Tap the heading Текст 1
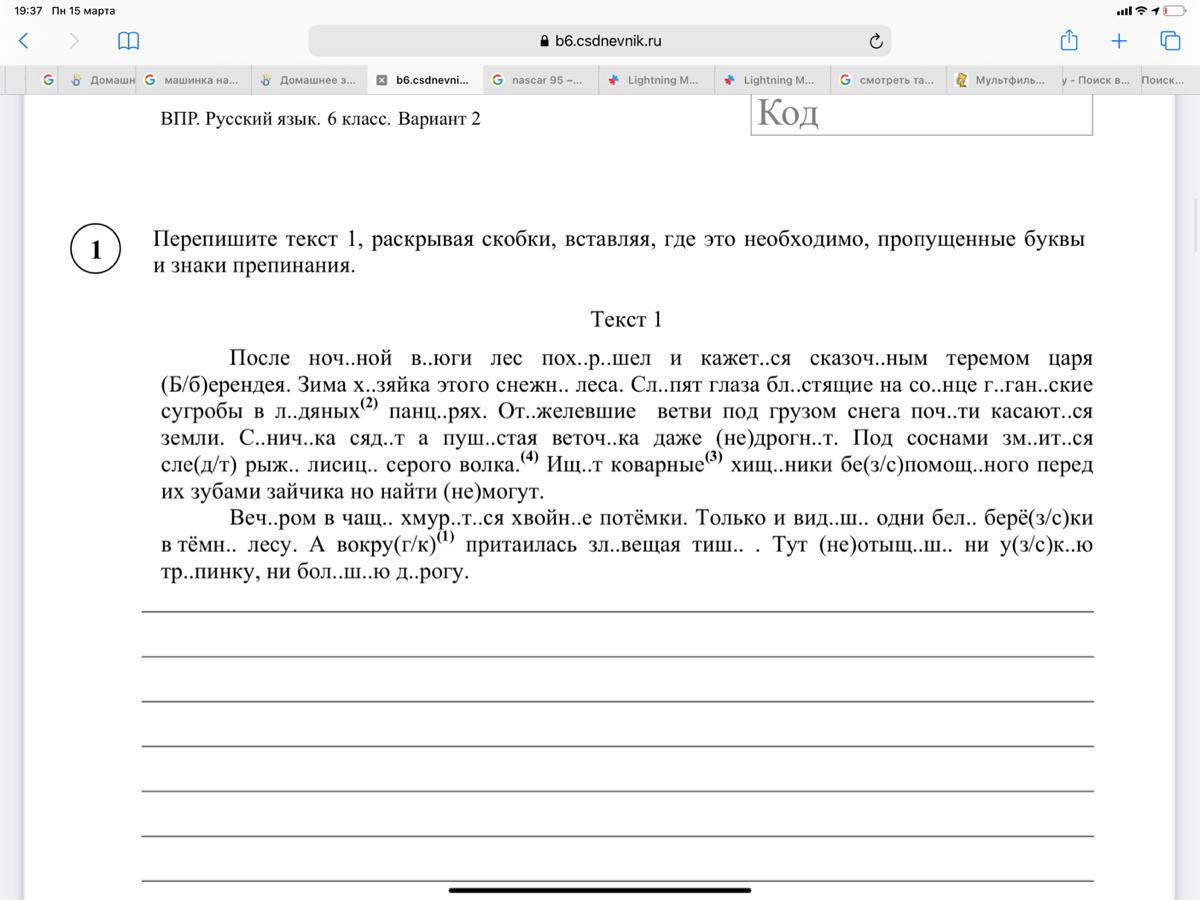 [626, 319]
